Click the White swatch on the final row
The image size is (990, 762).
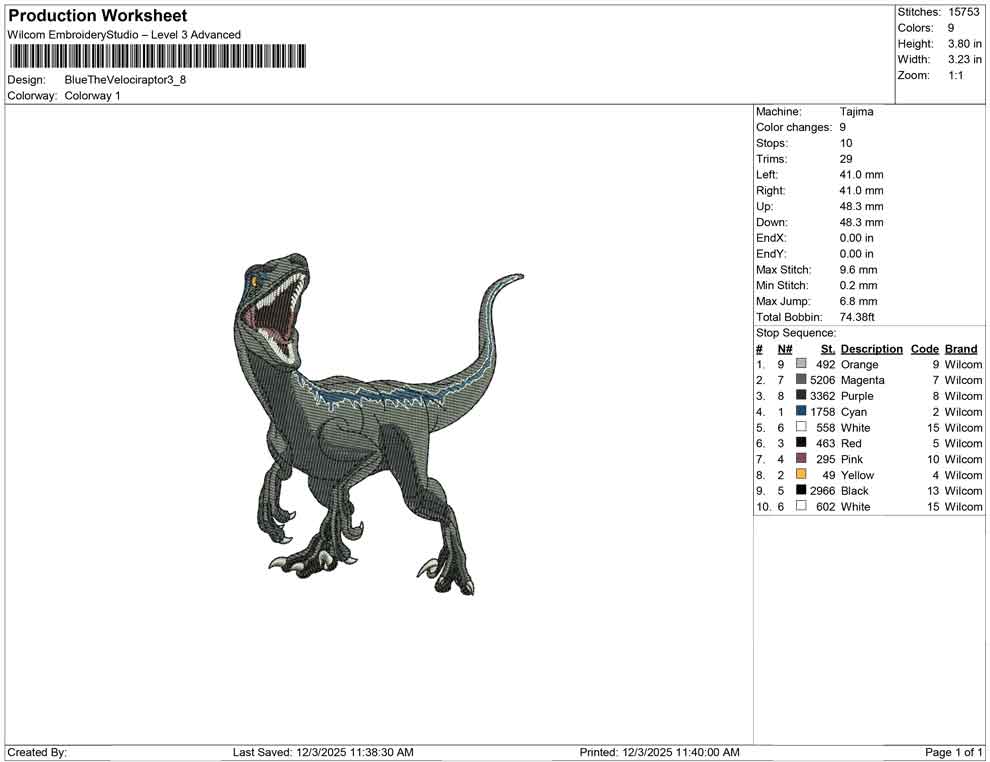pyautogui.click(x=799, y=507)
